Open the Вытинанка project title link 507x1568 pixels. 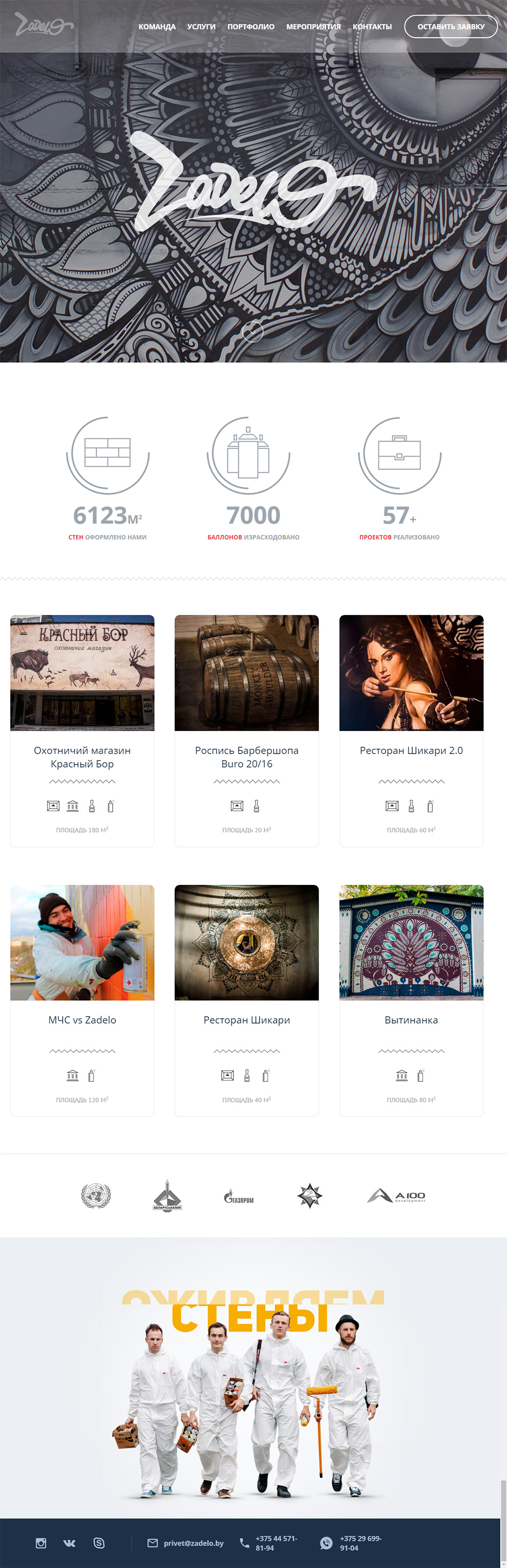(x=411, y=1020)
